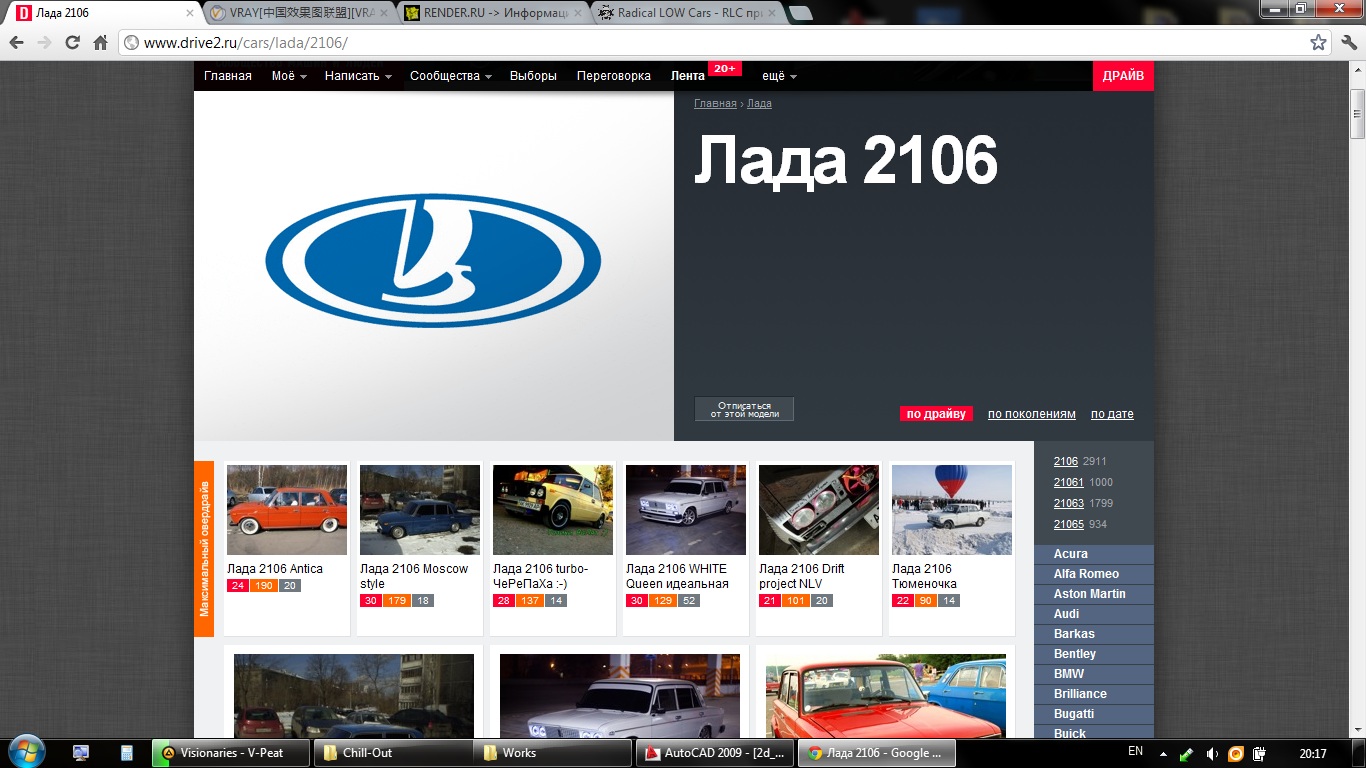Click the EN language indicator
Image resolution: width=1366 pixels, height=768 pixels.
1135,751
